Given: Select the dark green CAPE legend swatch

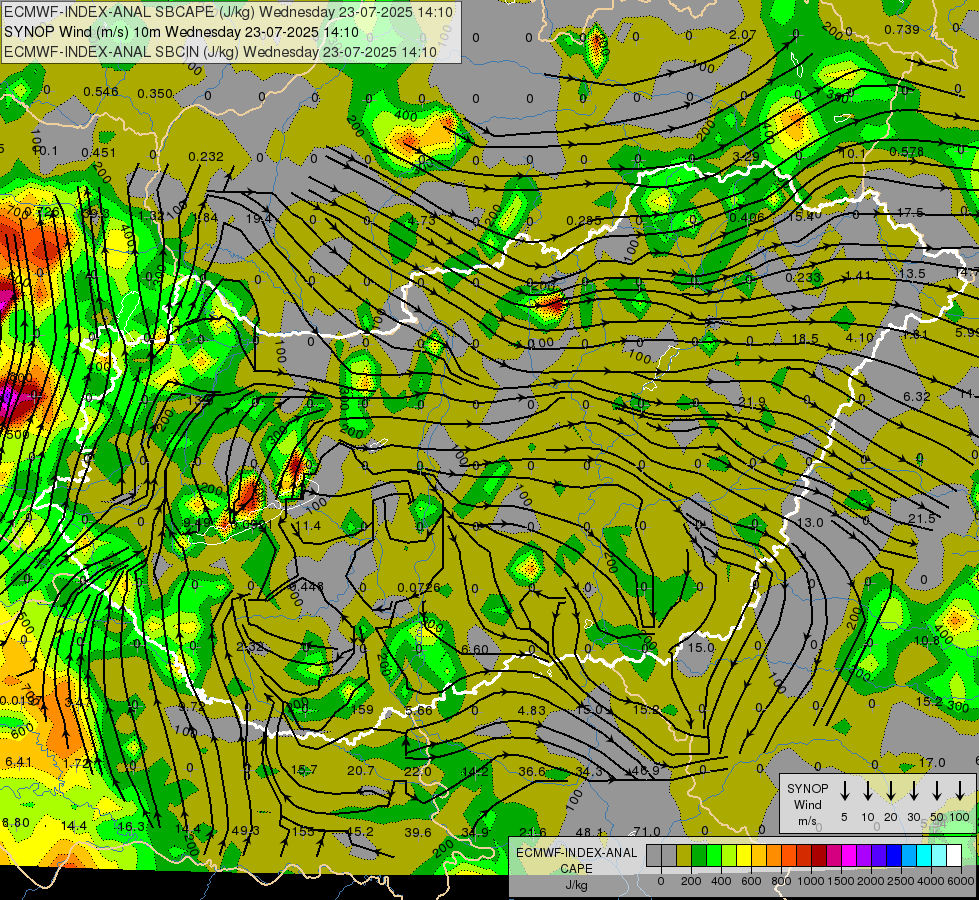Looking at the screenshot, I should tap(699, 856).
